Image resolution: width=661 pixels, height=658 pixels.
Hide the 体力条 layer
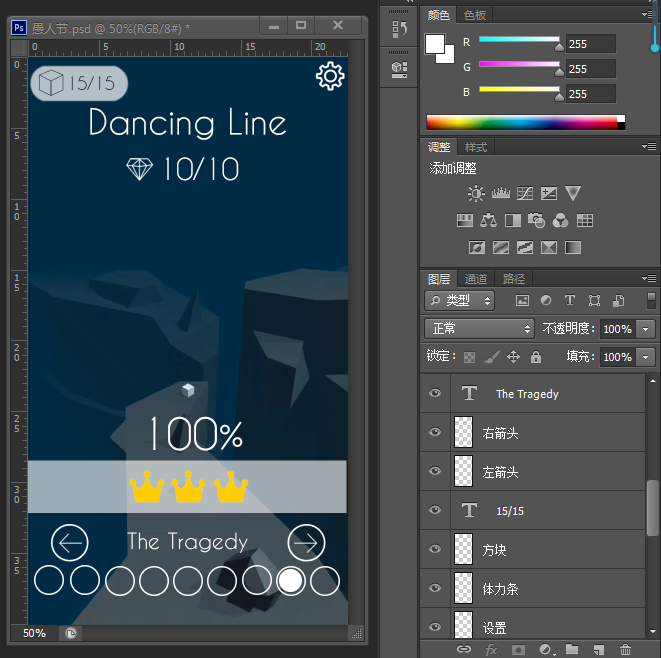[x=435, y=588]
